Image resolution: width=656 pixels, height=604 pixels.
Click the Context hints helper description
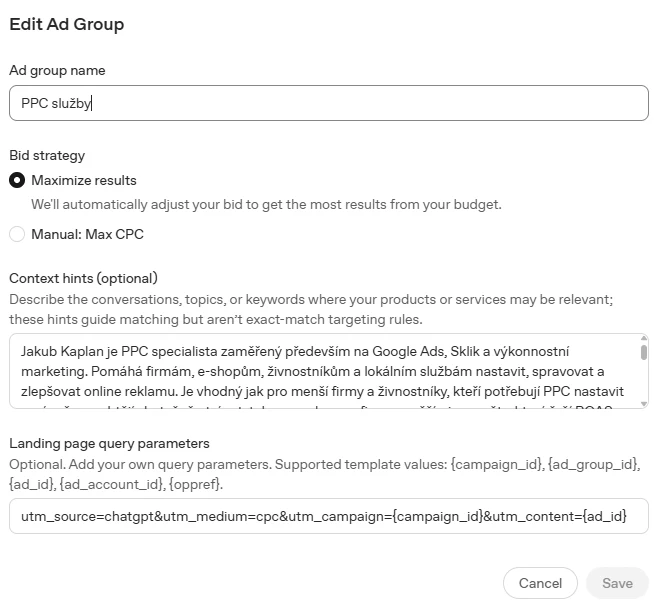311,309
